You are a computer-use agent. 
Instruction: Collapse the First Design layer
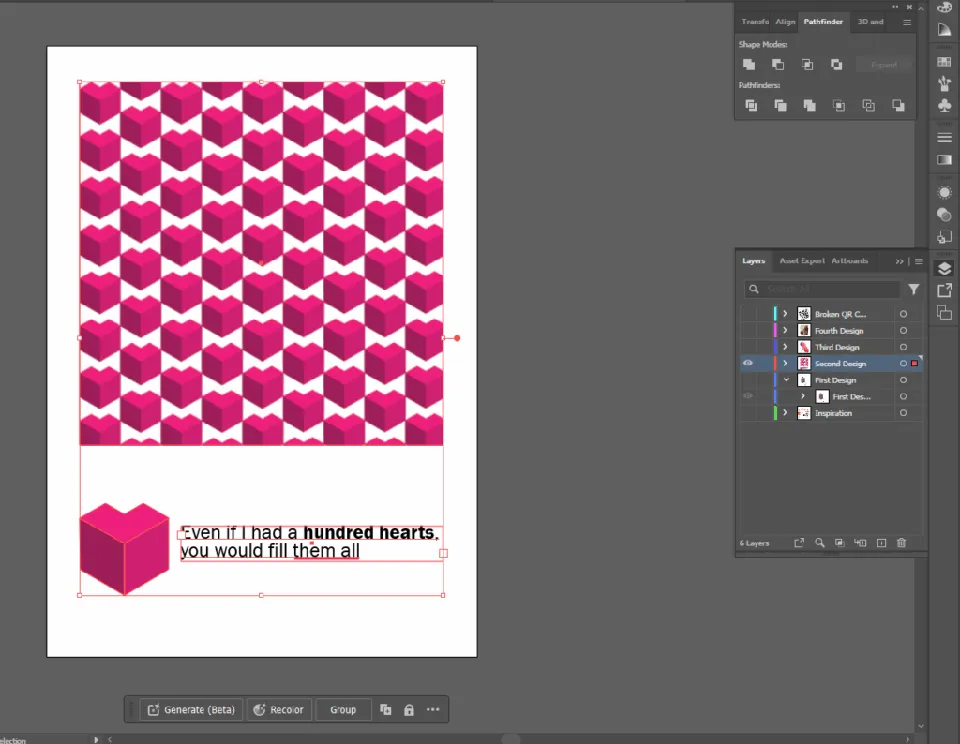pyautogui.click(x=786, y=380)
